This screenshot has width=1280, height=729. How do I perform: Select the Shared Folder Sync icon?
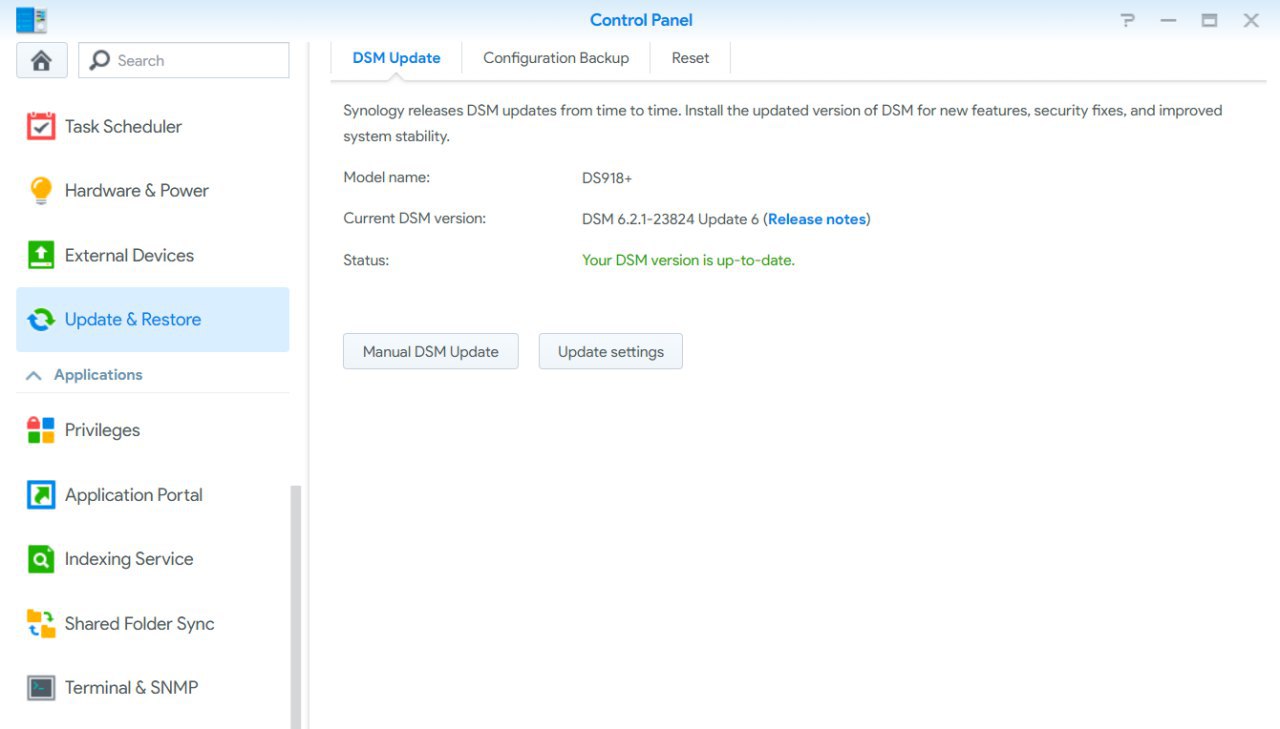(x=41, y=624)
